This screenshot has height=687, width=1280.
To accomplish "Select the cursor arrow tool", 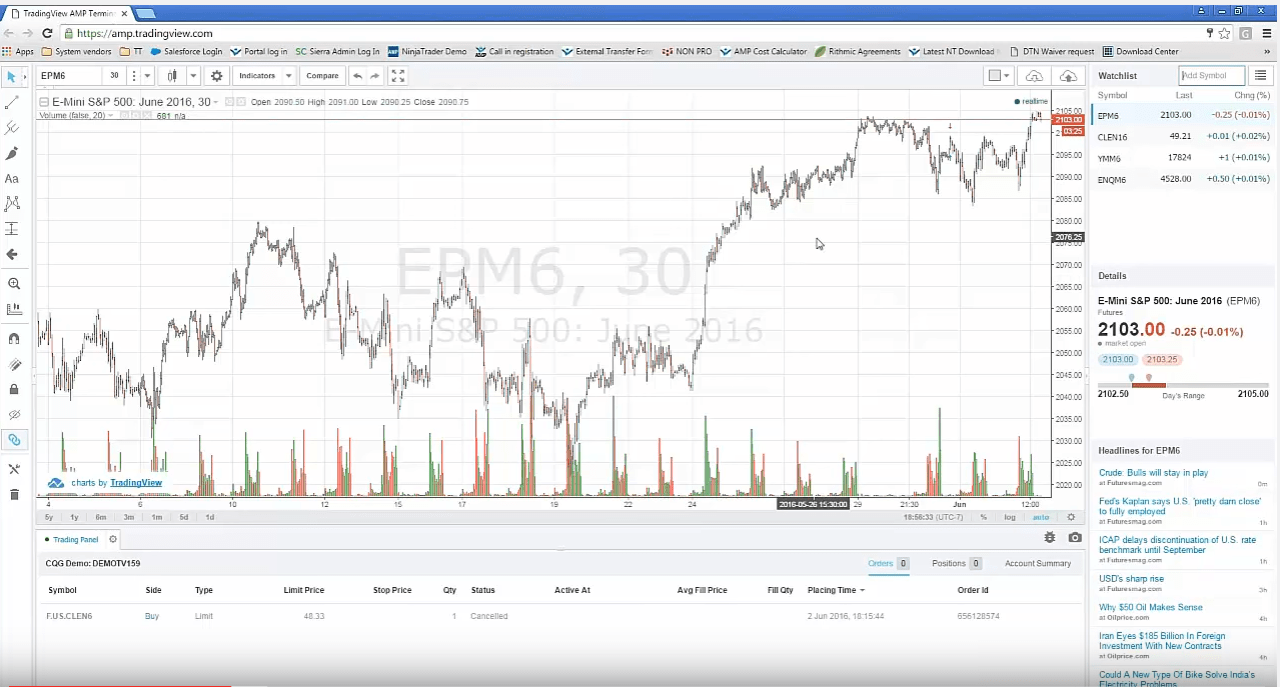I will [12, 76].
